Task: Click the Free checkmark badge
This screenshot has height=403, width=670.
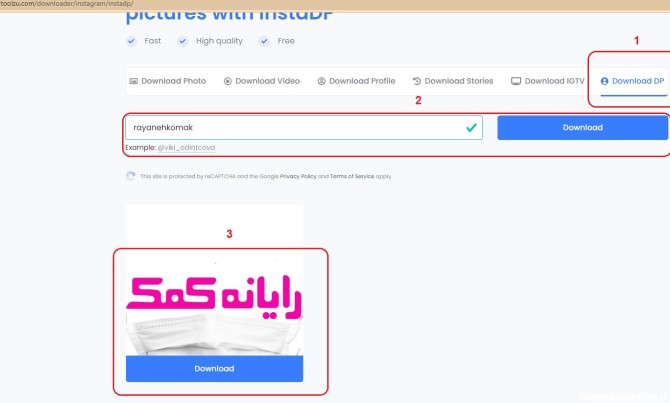Action: tap(264, 41)
